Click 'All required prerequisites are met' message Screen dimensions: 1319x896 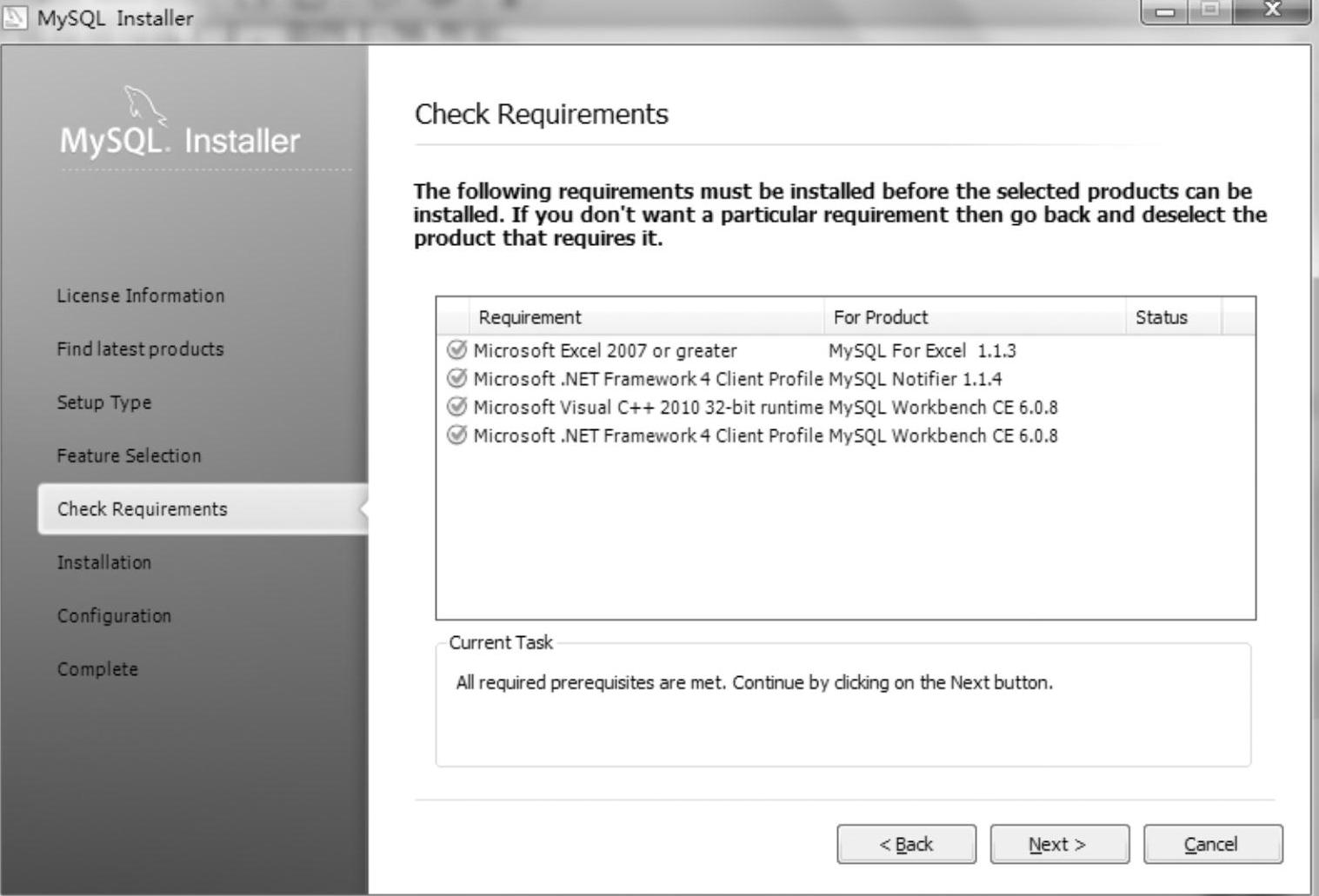click(754, 682)
